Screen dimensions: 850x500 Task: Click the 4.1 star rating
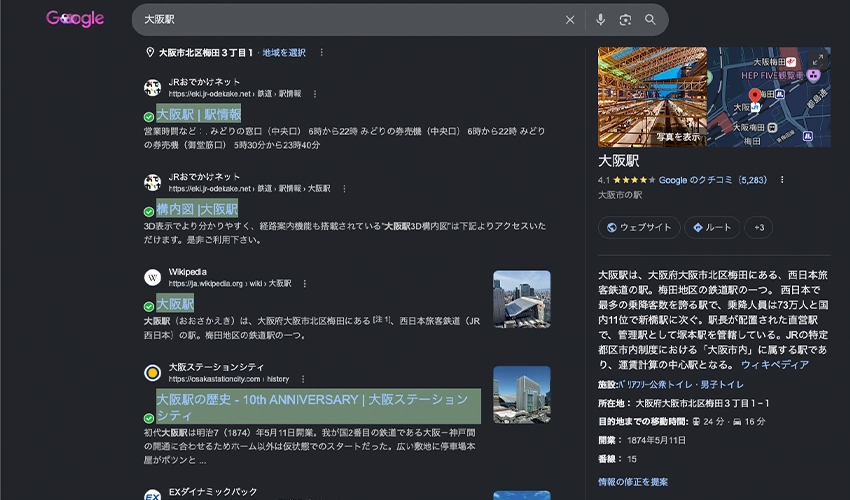[627, 180]
